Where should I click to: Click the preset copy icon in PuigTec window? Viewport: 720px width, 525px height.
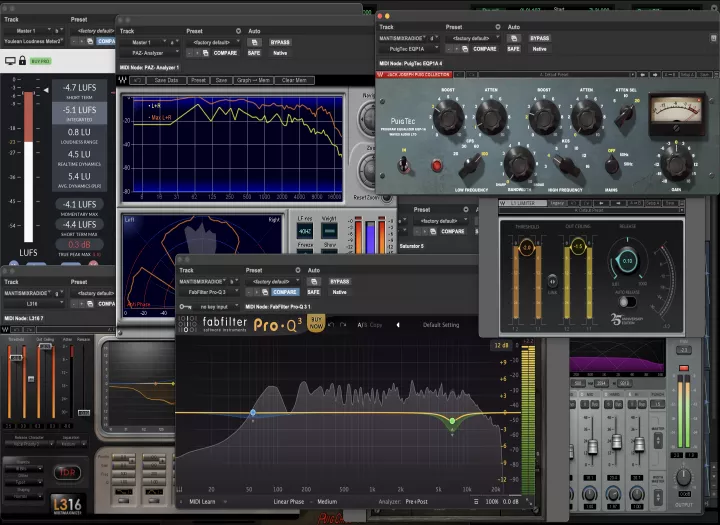point(465,49)
